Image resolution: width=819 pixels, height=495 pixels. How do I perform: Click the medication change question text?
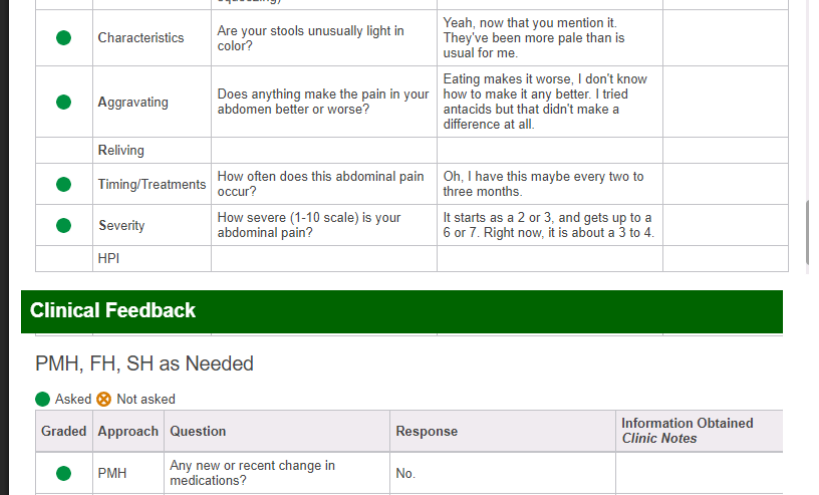coord(252,473)
